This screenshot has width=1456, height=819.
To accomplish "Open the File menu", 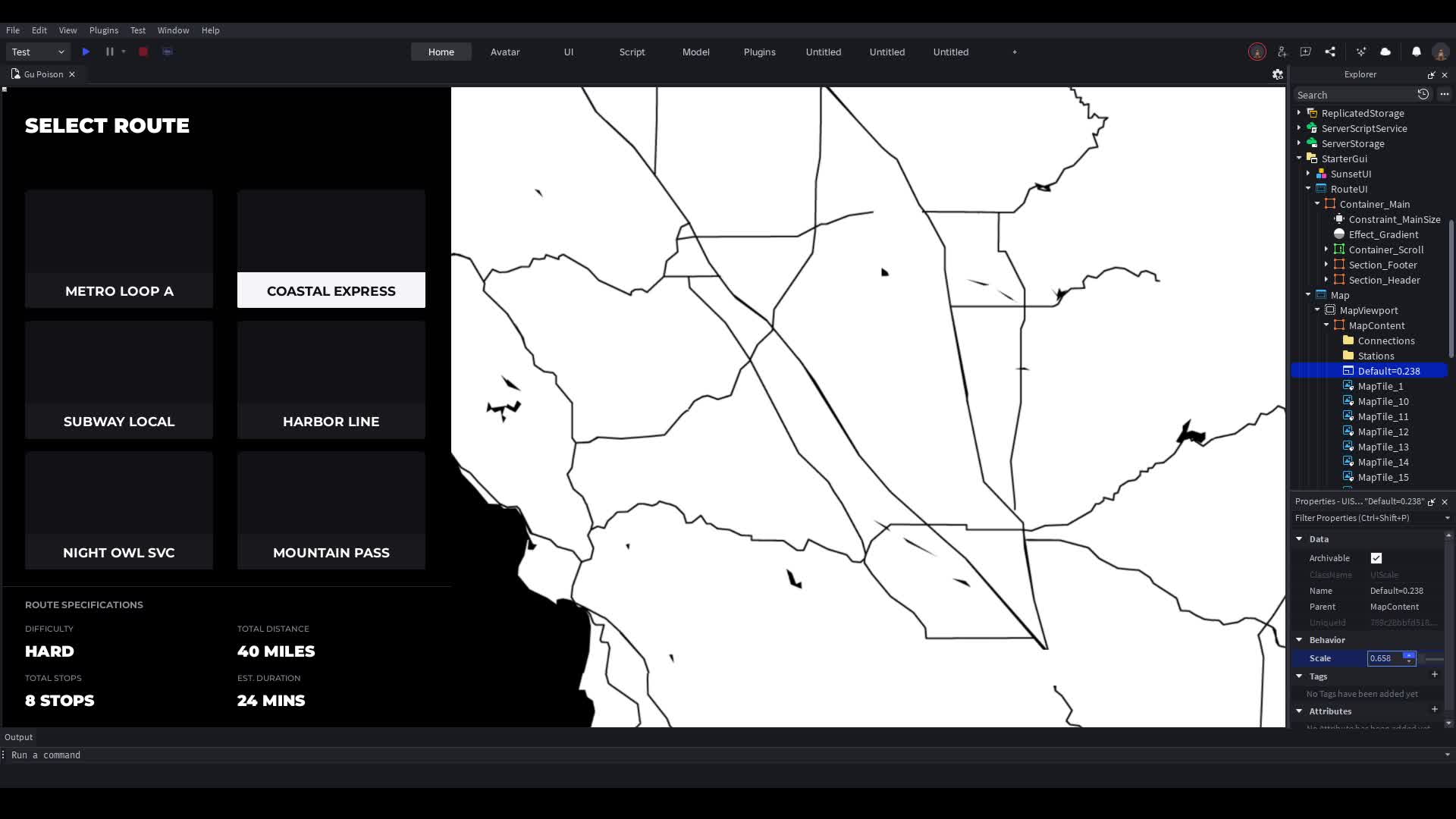I will click(13, 30).
